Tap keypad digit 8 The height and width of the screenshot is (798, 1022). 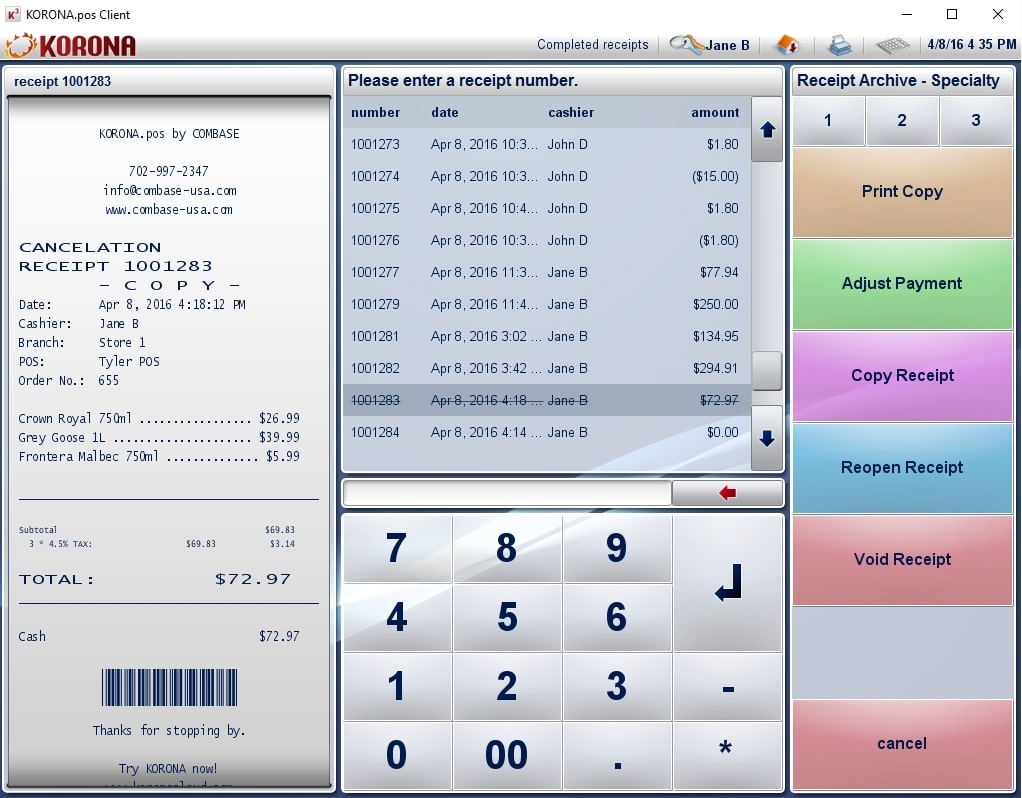click(506, 548)
